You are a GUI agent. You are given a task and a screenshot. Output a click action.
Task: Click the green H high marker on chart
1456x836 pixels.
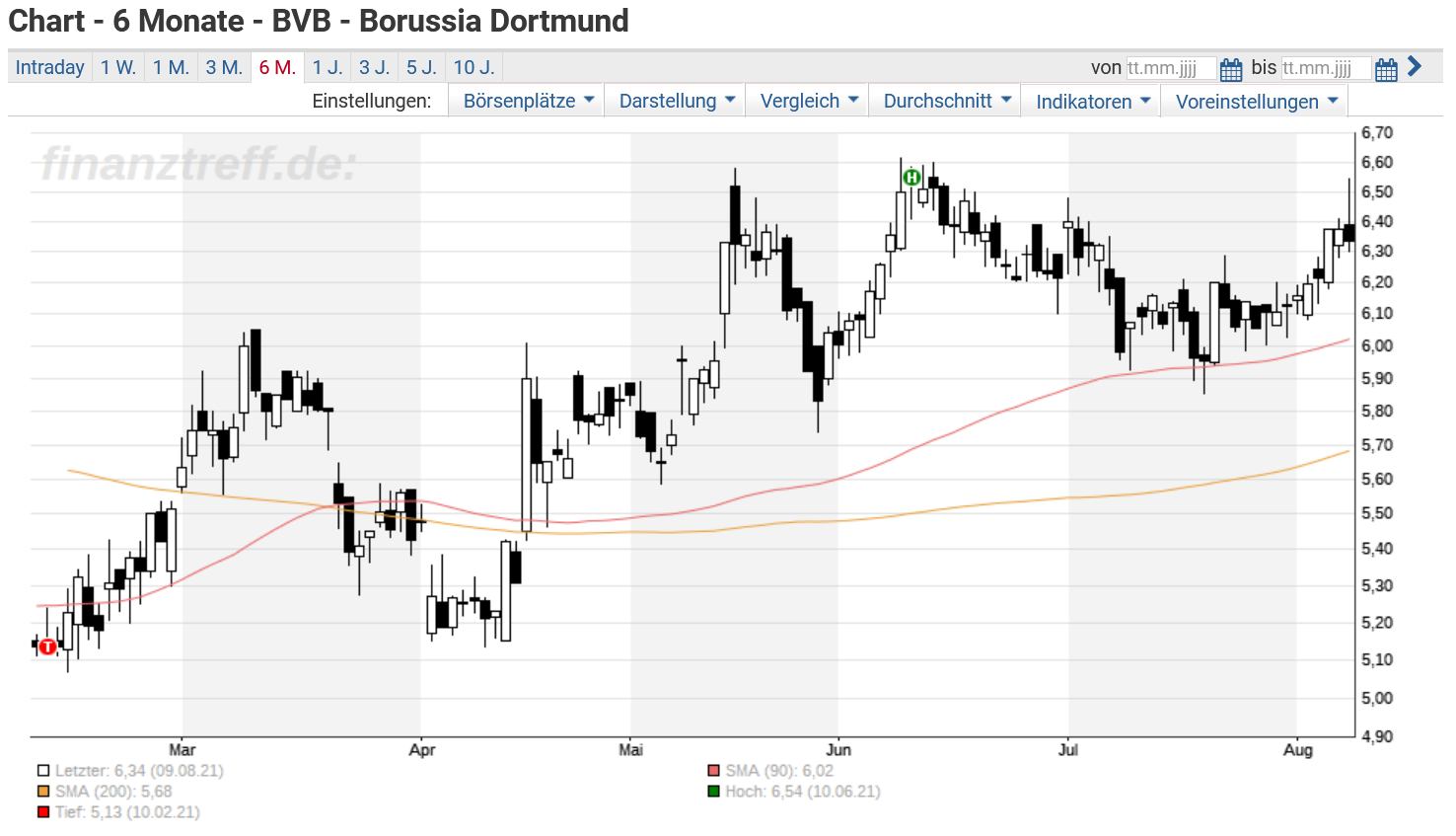pyautogui.click(x=911, y=178)
